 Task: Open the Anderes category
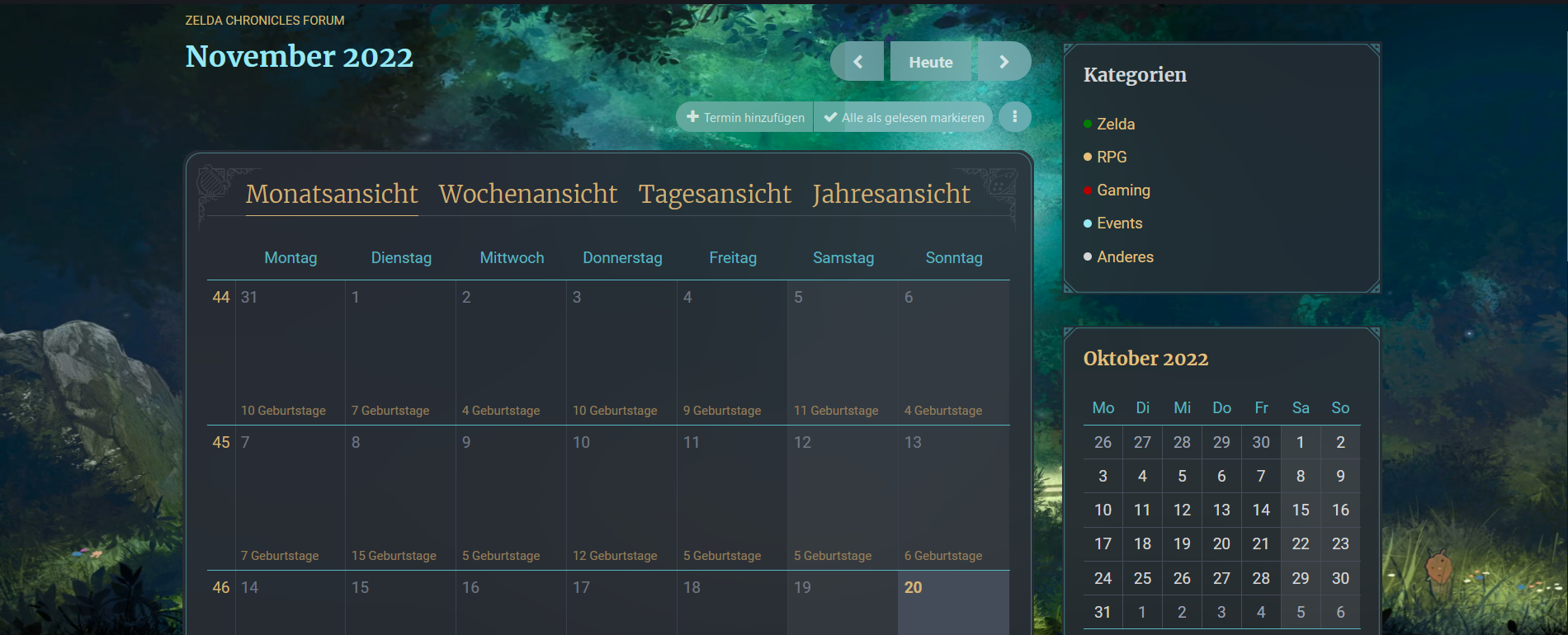(x=1125, y=256)
